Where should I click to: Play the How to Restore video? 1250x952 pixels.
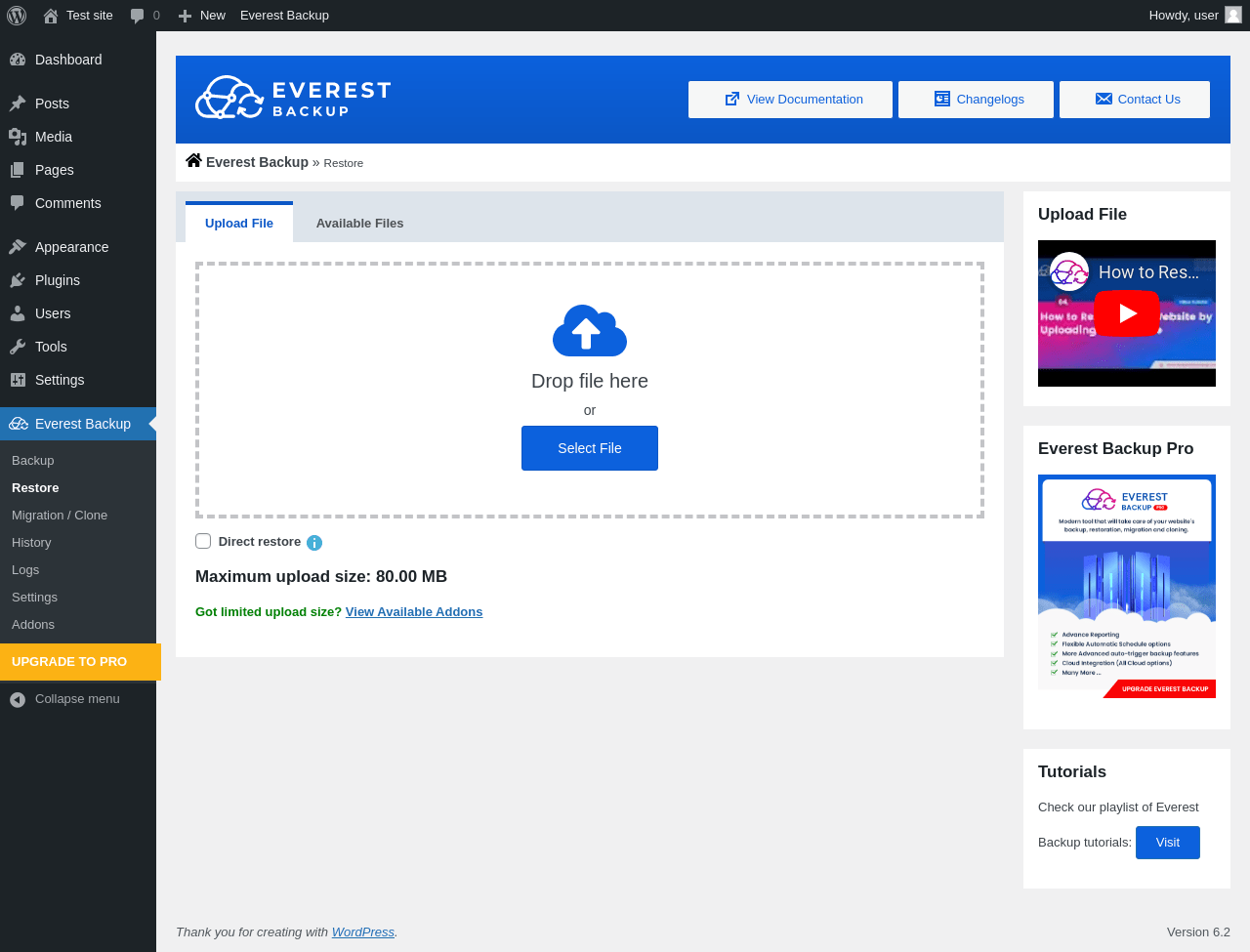(1127, 313)
